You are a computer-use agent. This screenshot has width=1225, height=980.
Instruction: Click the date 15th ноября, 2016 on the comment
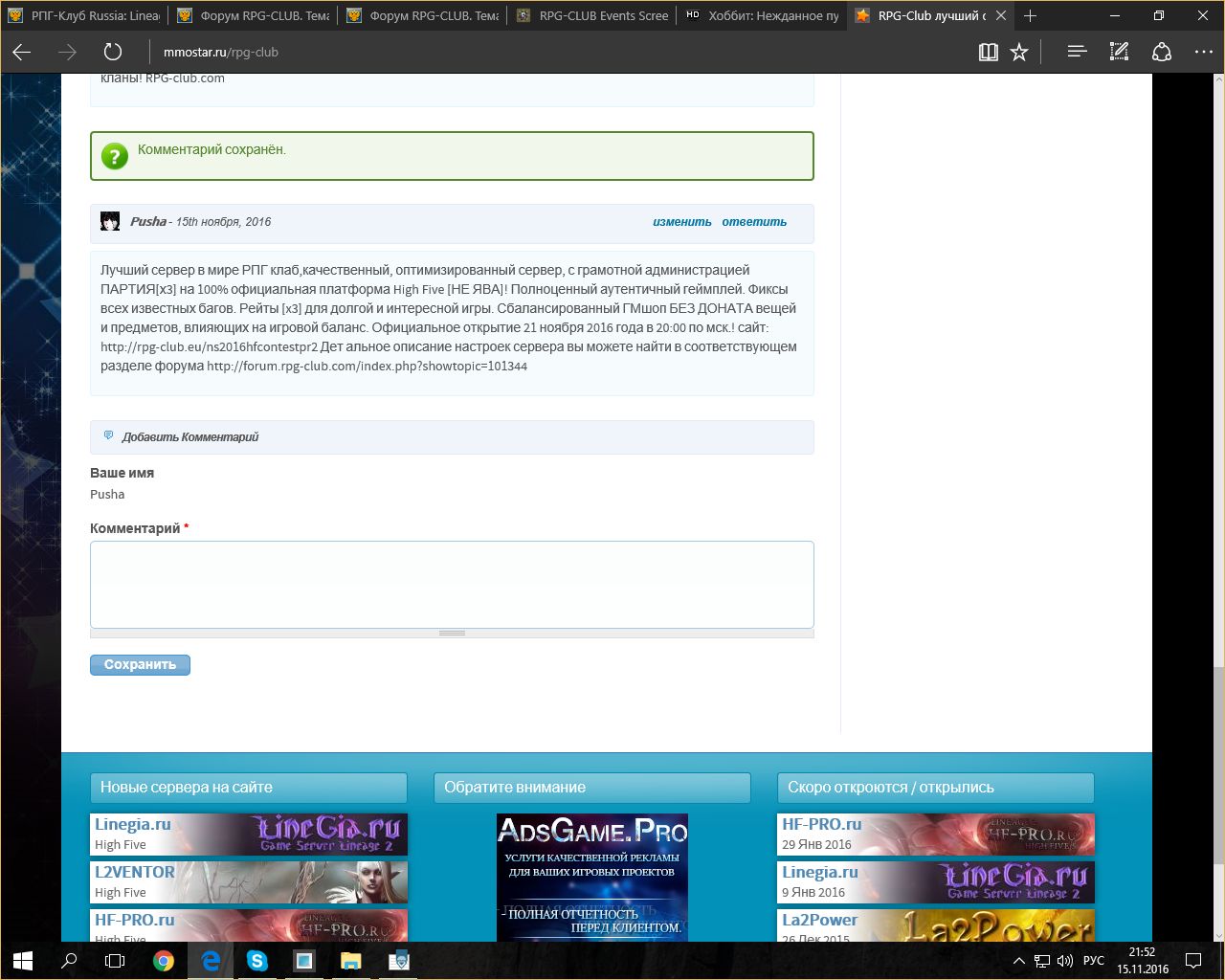[223, 222]
